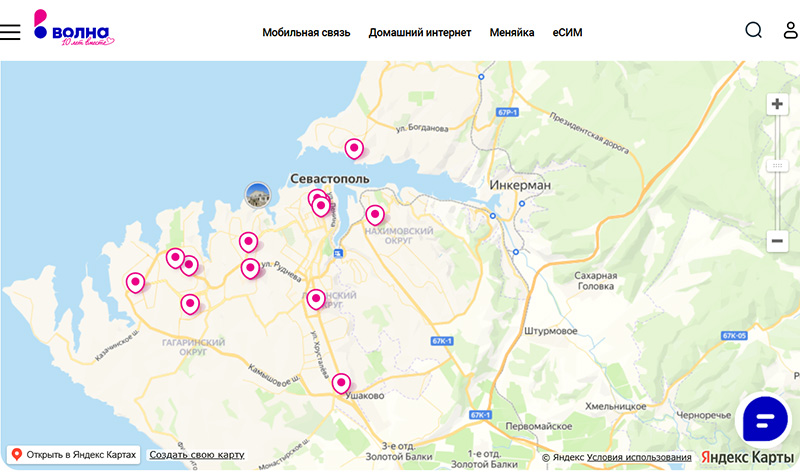Click the Хмельницкое label
This screenshot has width=800, height=472.
click(x=615, y=406)
